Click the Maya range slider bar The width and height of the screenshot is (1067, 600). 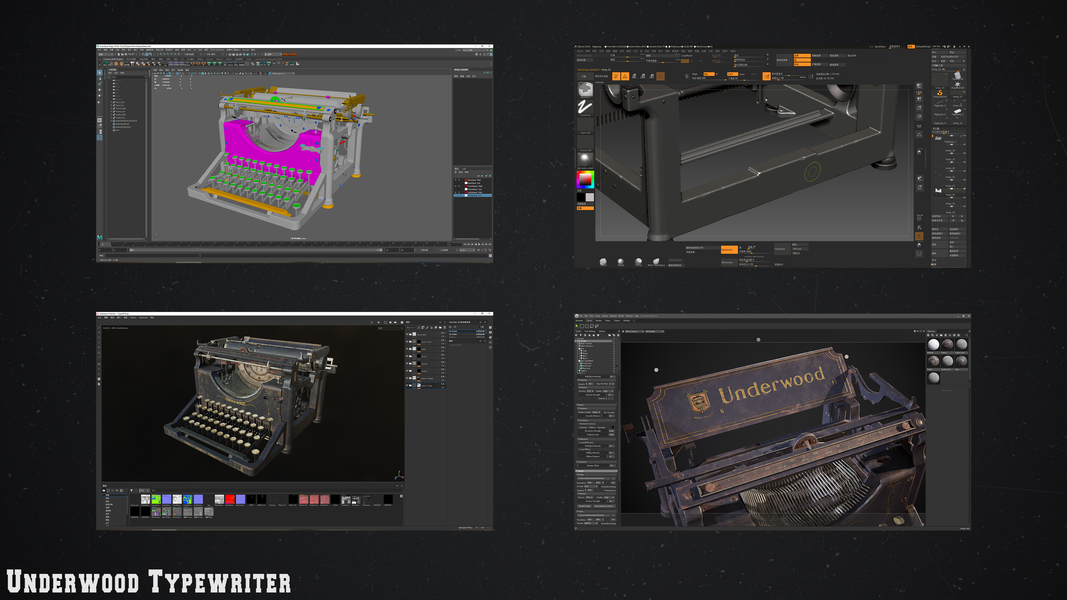[255, 250]
